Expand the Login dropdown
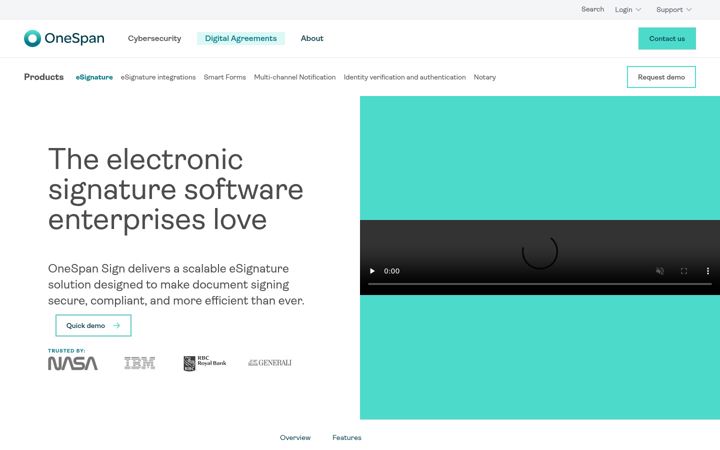This screenshot has height=450, width=720. tap(628, 10)
